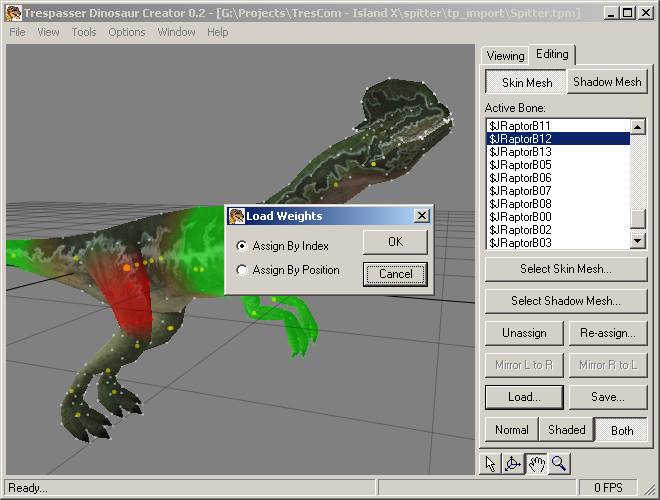Screen dimensions: 660x500
Task: Select the arrow pointer tool
Action: [x=490, y=463]
